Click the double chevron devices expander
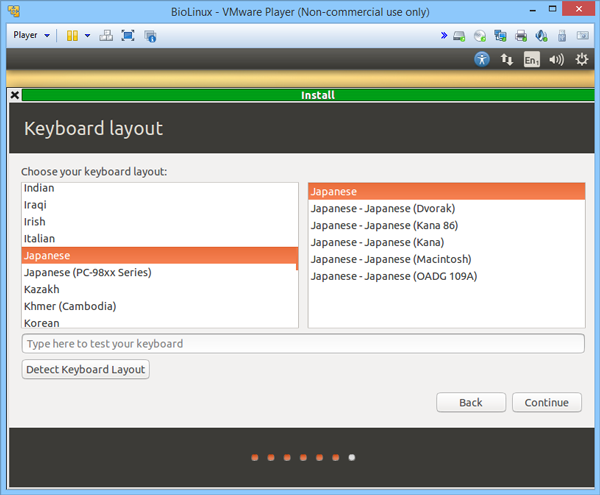Image resolution: width=600 pixels, height=495 pixels. coord(443,36)
